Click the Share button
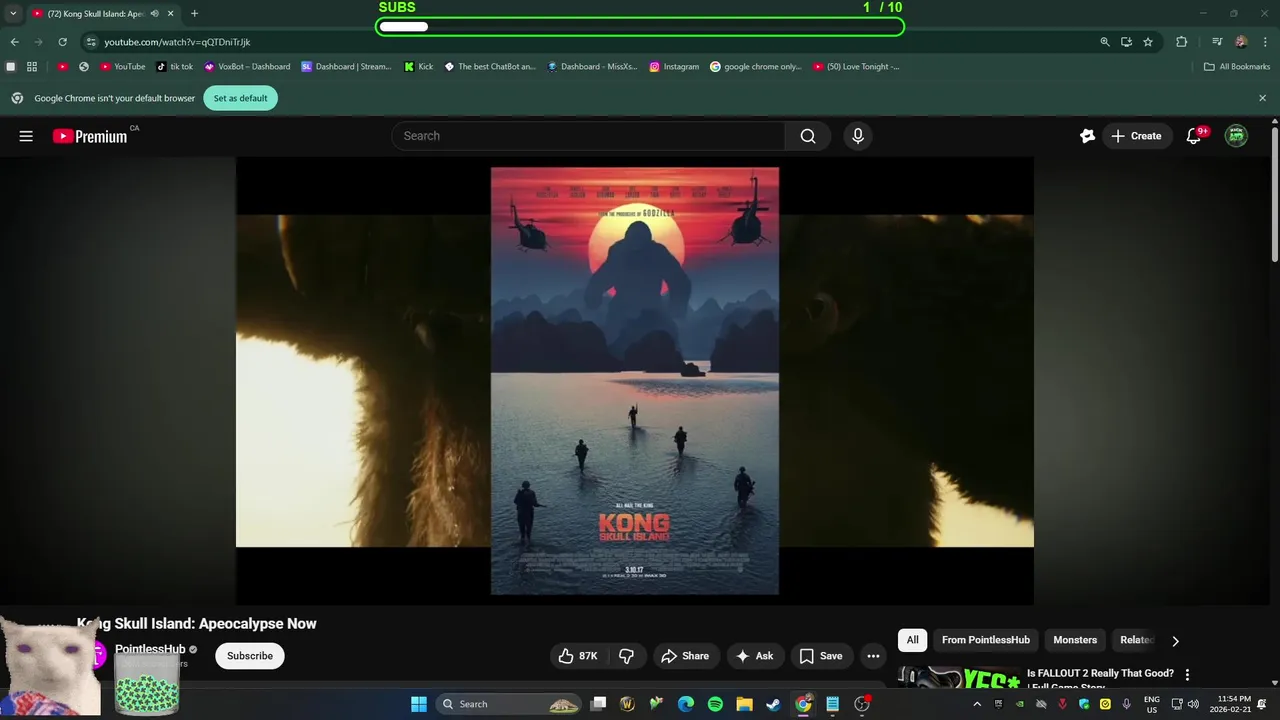Image resolution: width=1280 pixels, height=720 pixels. coord(685,656)
